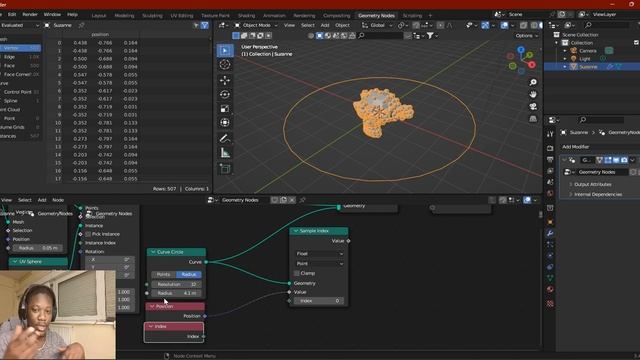640x360 pixels.
Task: Switch to the Modeling workspace tab
Action: [x=124, y=16]
